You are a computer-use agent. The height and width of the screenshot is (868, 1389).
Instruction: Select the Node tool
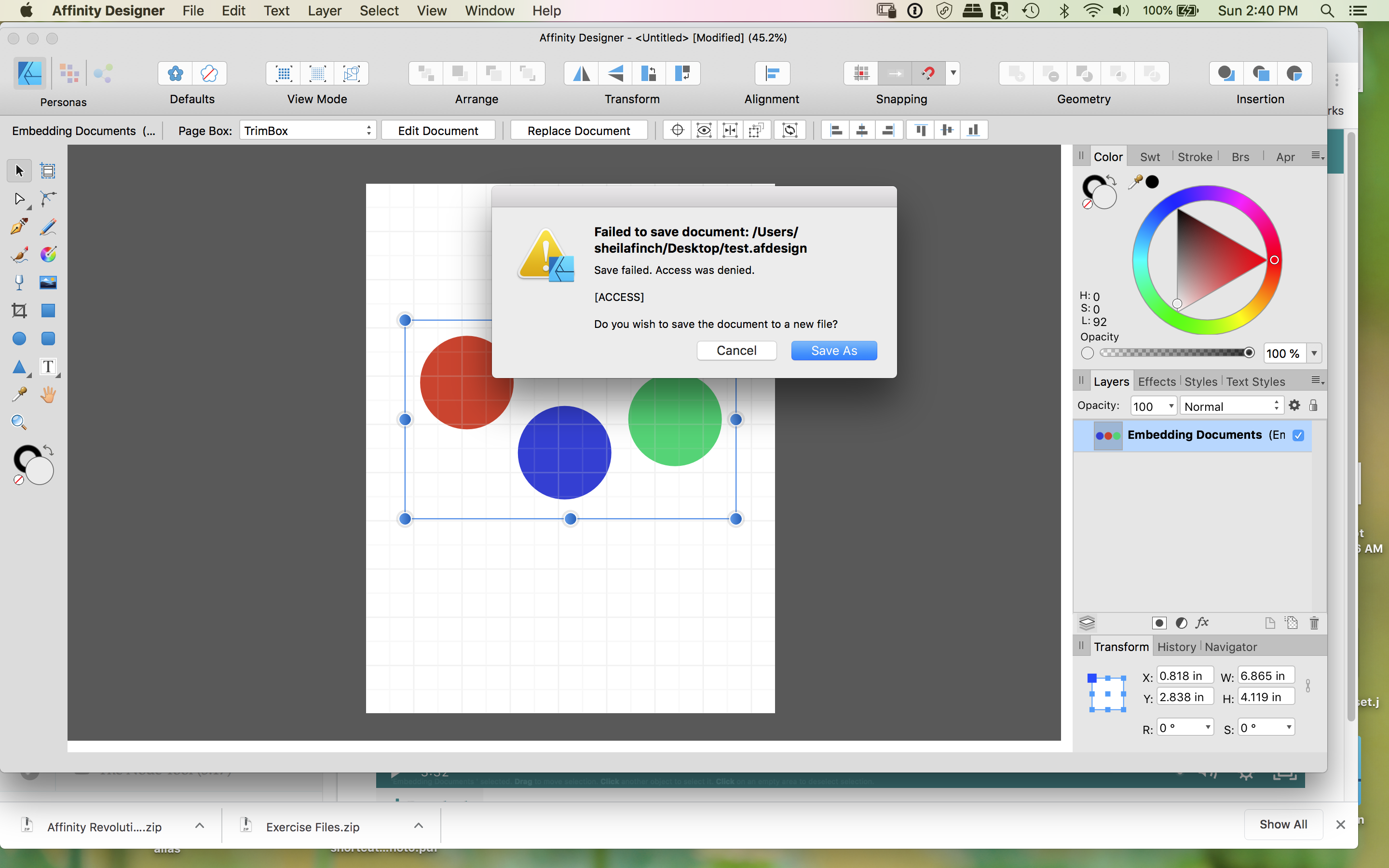pos(19,199)
